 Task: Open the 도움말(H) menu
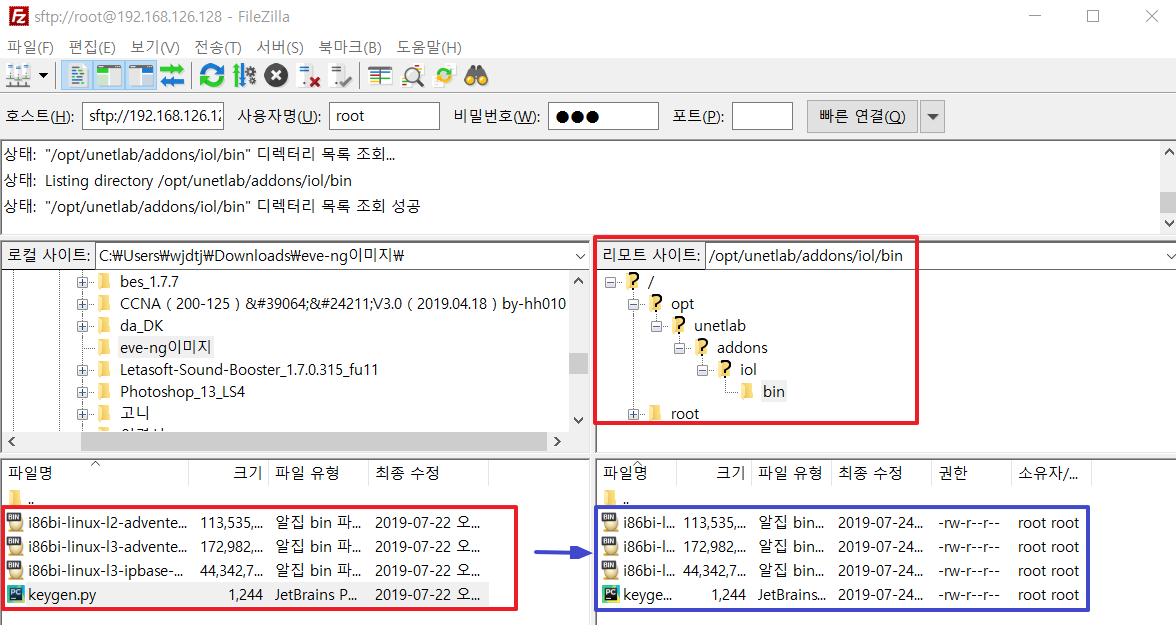[428, 47]
